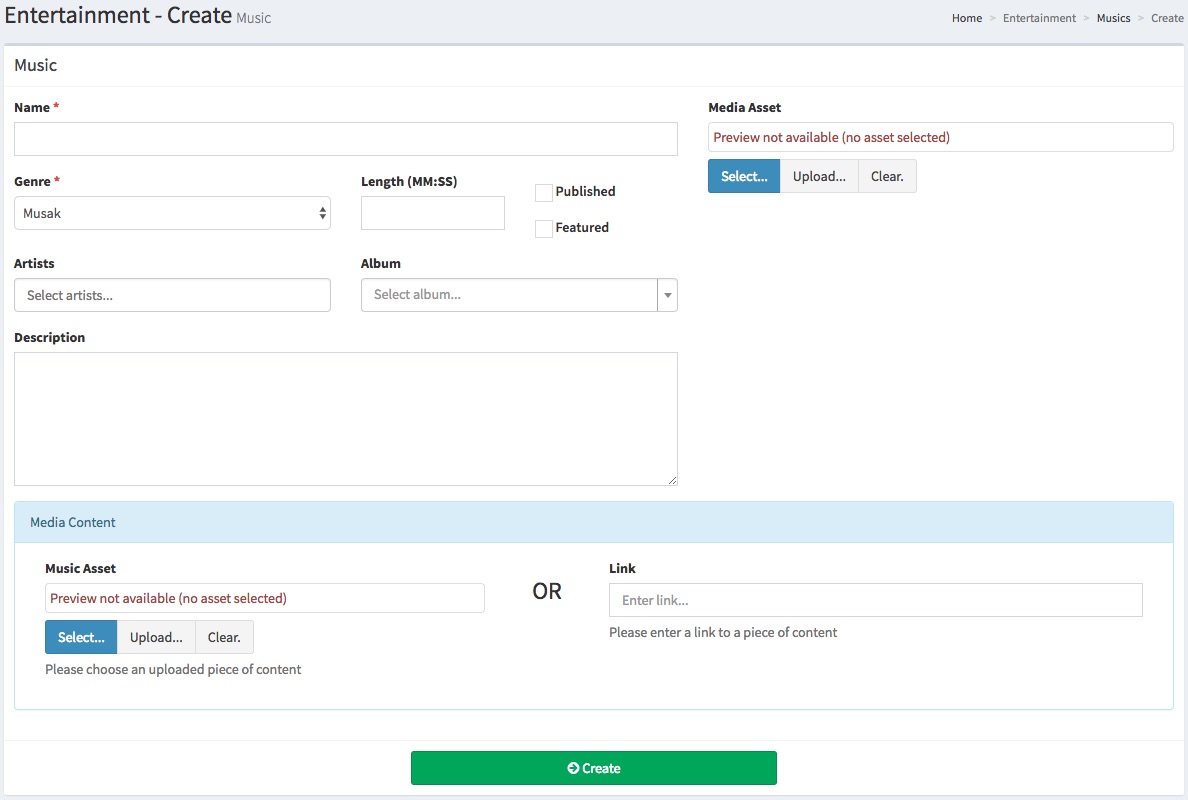The image size is (1188, 800).
Task: Click Upload under Media Asset
Action: click(819, 176)
